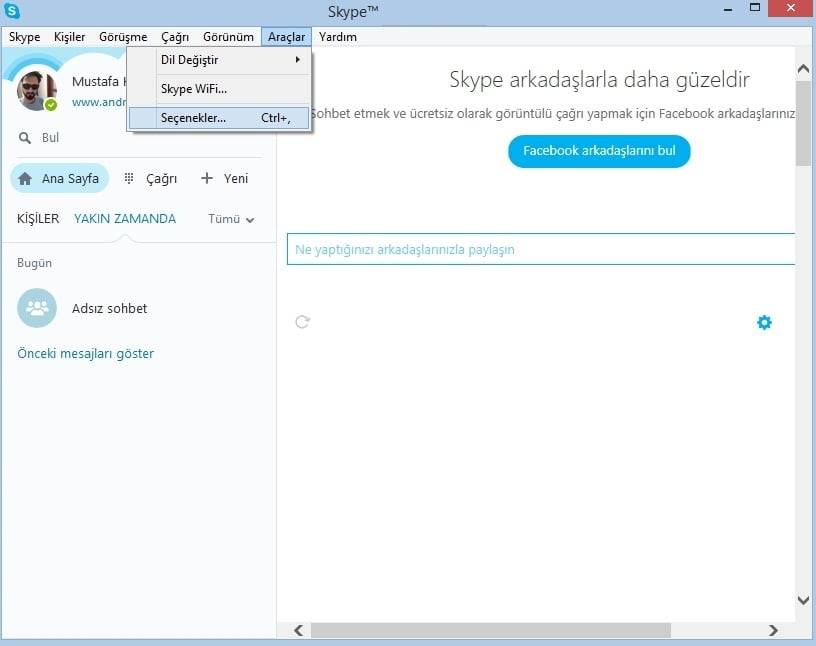The width and height of the screenshot is (816, 646).
Task: Click the horizontal scrollbar right arrow
Action: coord(773,631)
